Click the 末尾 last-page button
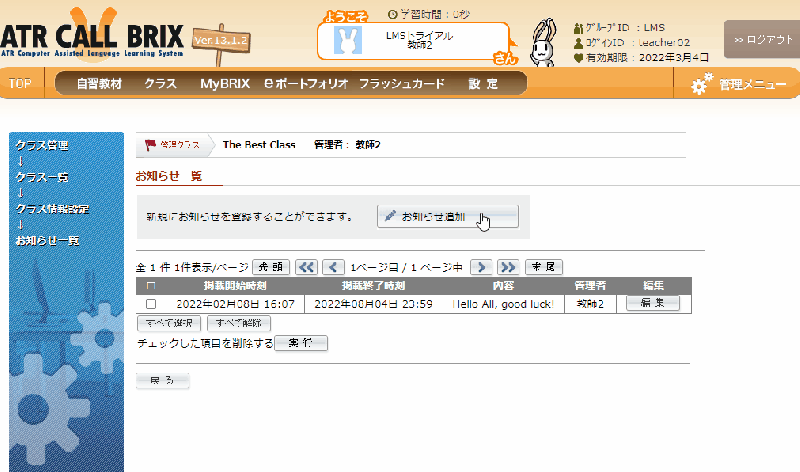The width and height of the screenshot is (800, 472). tap(543, 267)
